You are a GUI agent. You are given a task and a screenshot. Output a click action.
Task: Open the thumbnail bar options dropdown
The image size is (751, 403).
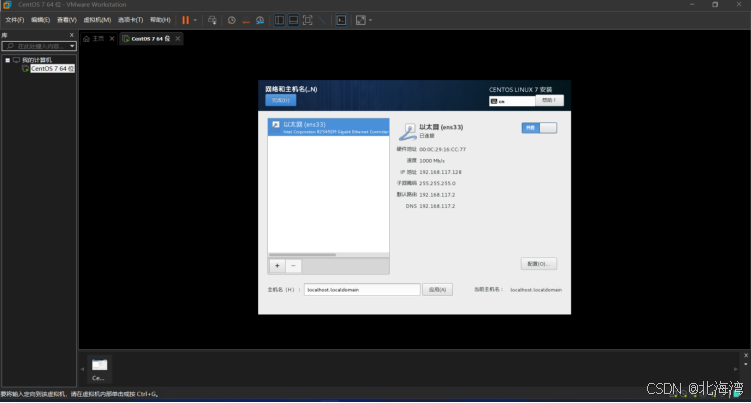746,364
